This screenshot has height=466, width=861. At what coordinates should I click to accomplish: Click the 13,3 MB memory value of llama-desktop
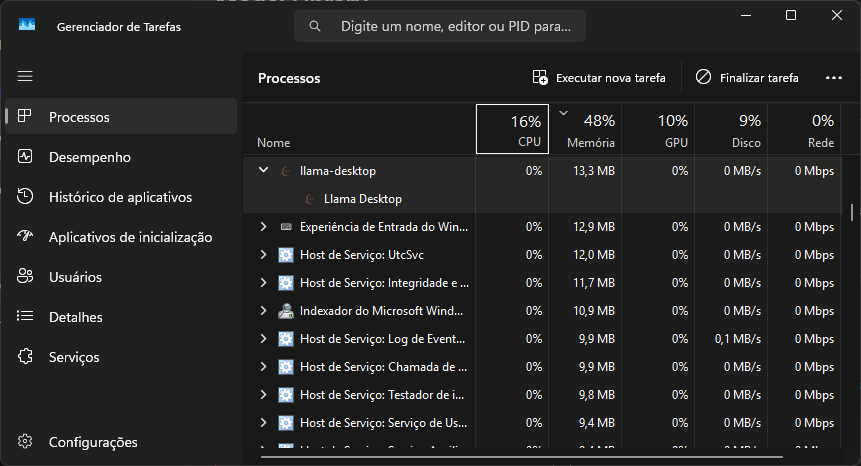click(594, 171)
